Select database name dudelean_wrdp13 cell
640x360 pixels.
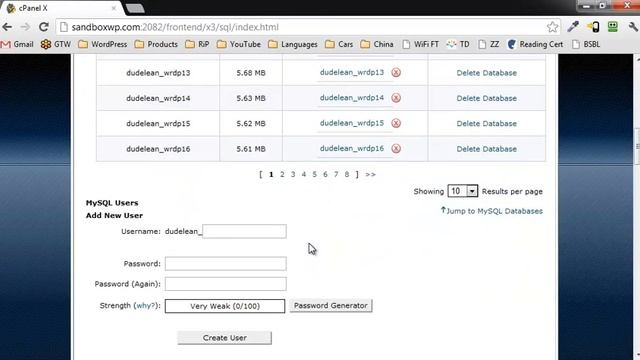pyautogui.click(x=158, y=73)
